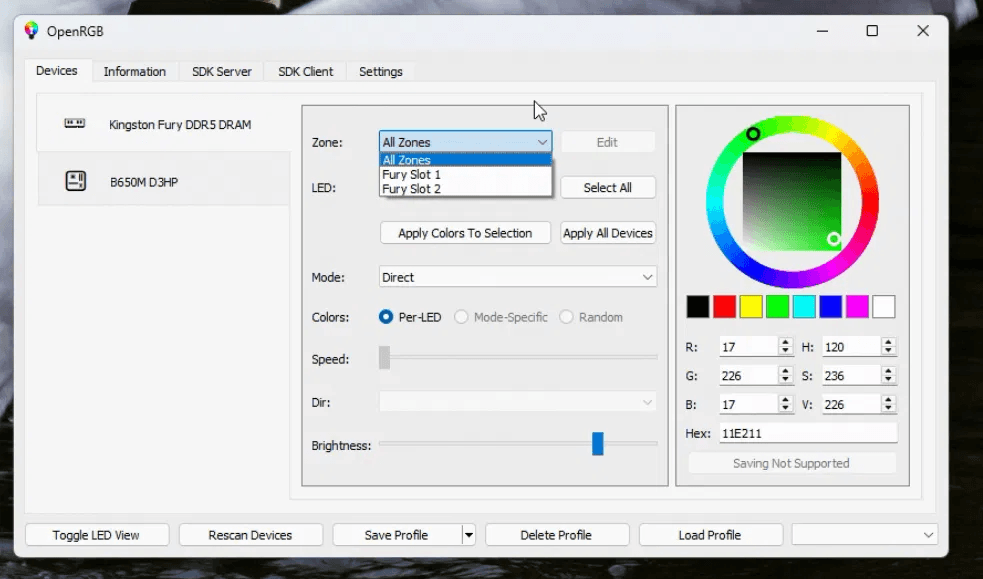983x579 pixels.
Task: Choose All Zones in the dropdown list
Action: coord(465,160)
